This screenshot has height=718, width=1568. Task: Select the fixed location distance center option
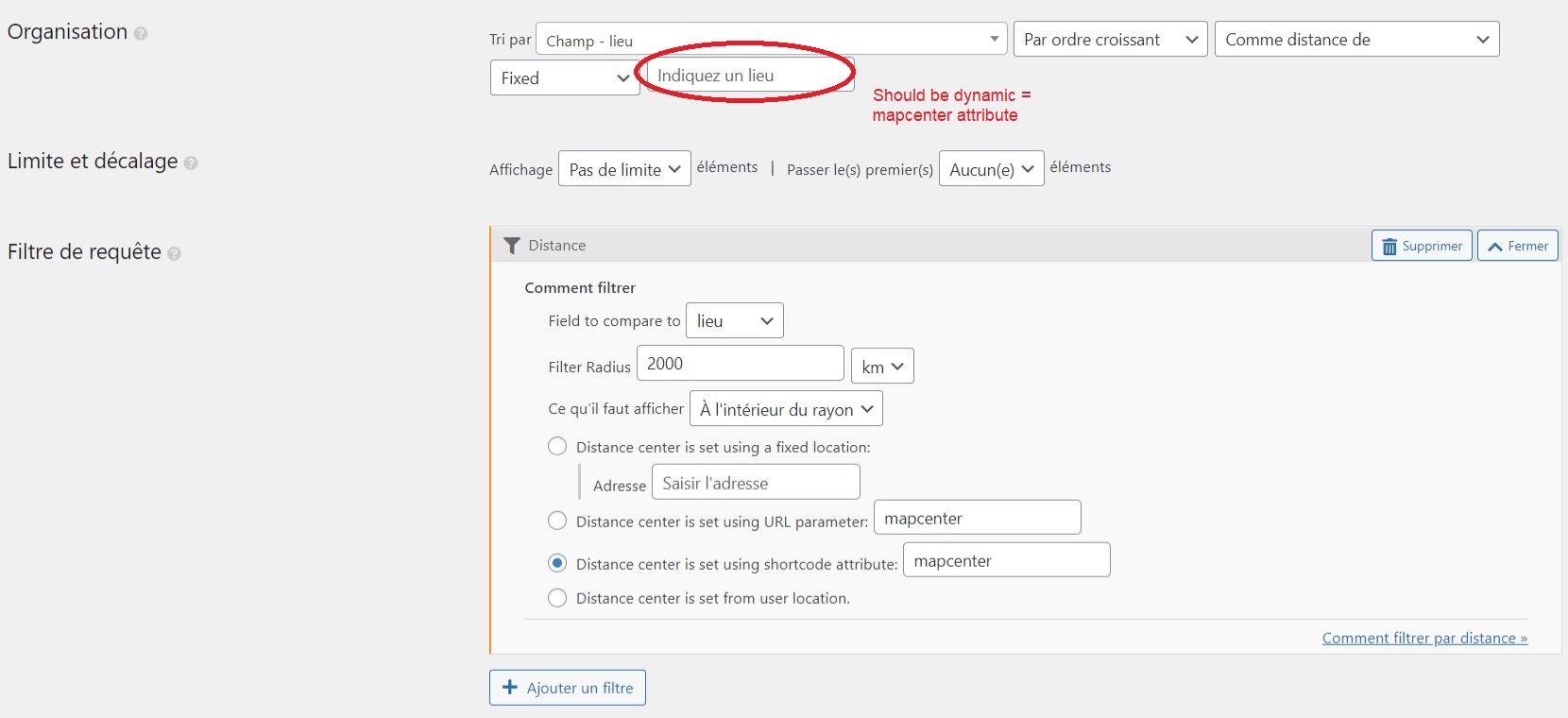557,447
